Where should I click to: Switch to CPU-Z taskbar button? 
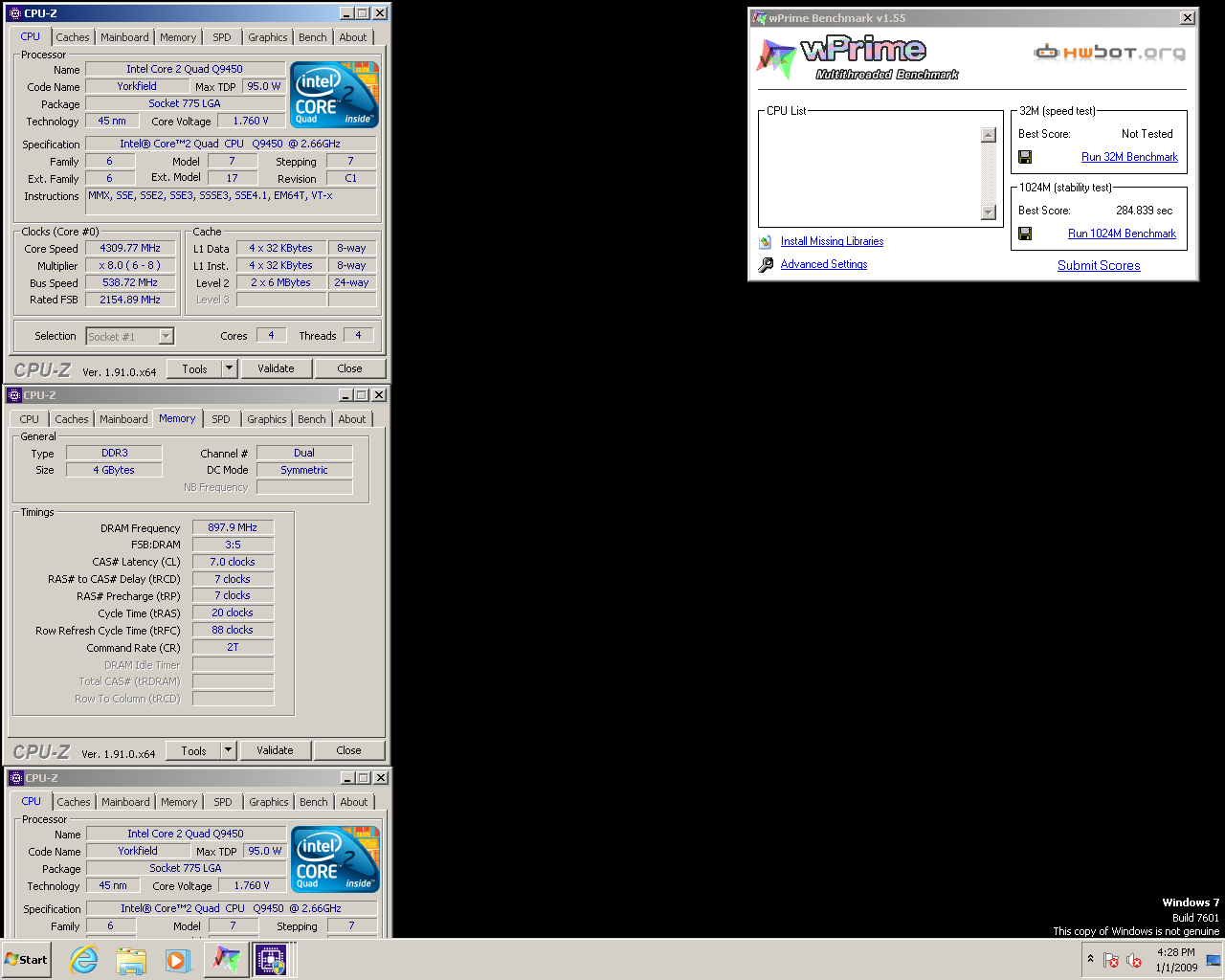[x=271, y=960]
